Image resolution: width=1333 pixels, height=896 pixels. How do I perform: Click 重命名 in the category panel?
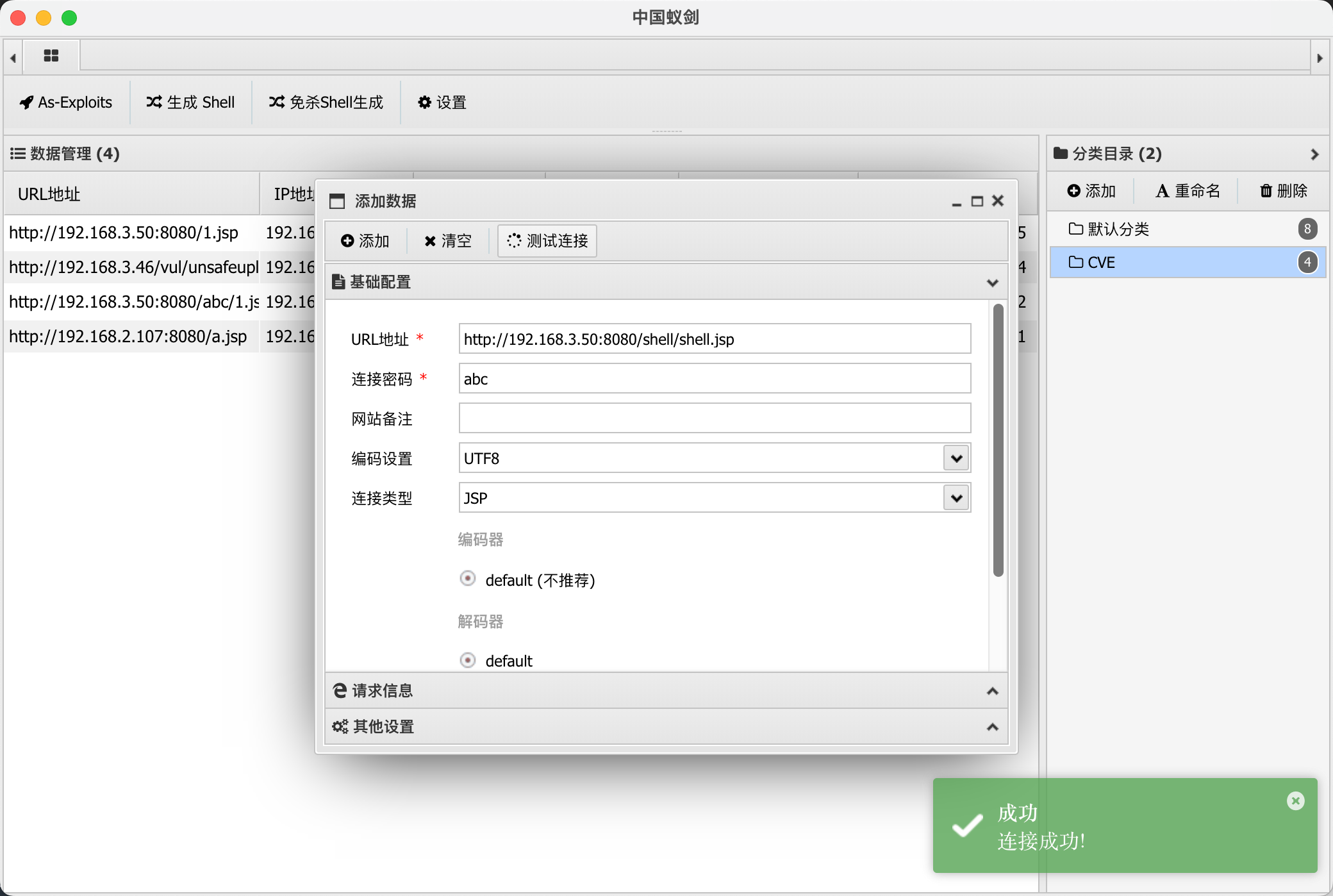point(1188,191)
